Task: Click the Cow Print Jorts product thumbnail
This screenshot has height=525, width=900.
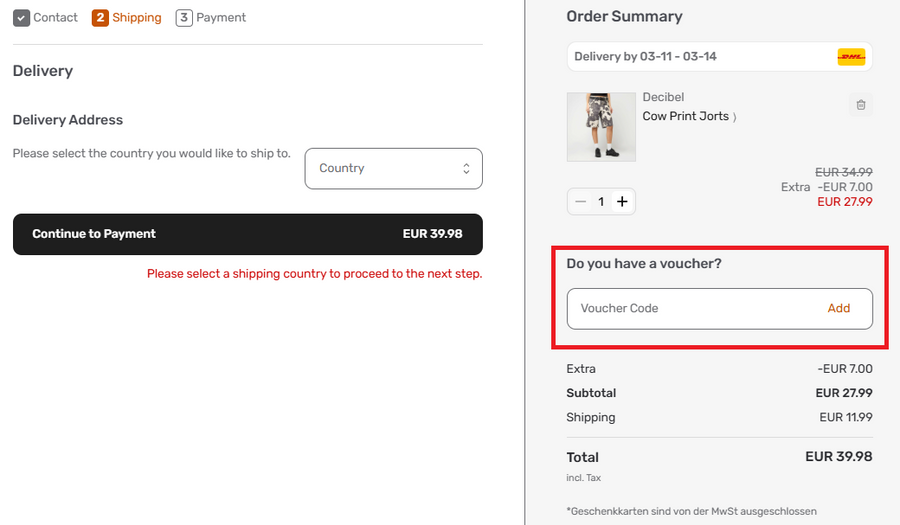Action: 601,127
